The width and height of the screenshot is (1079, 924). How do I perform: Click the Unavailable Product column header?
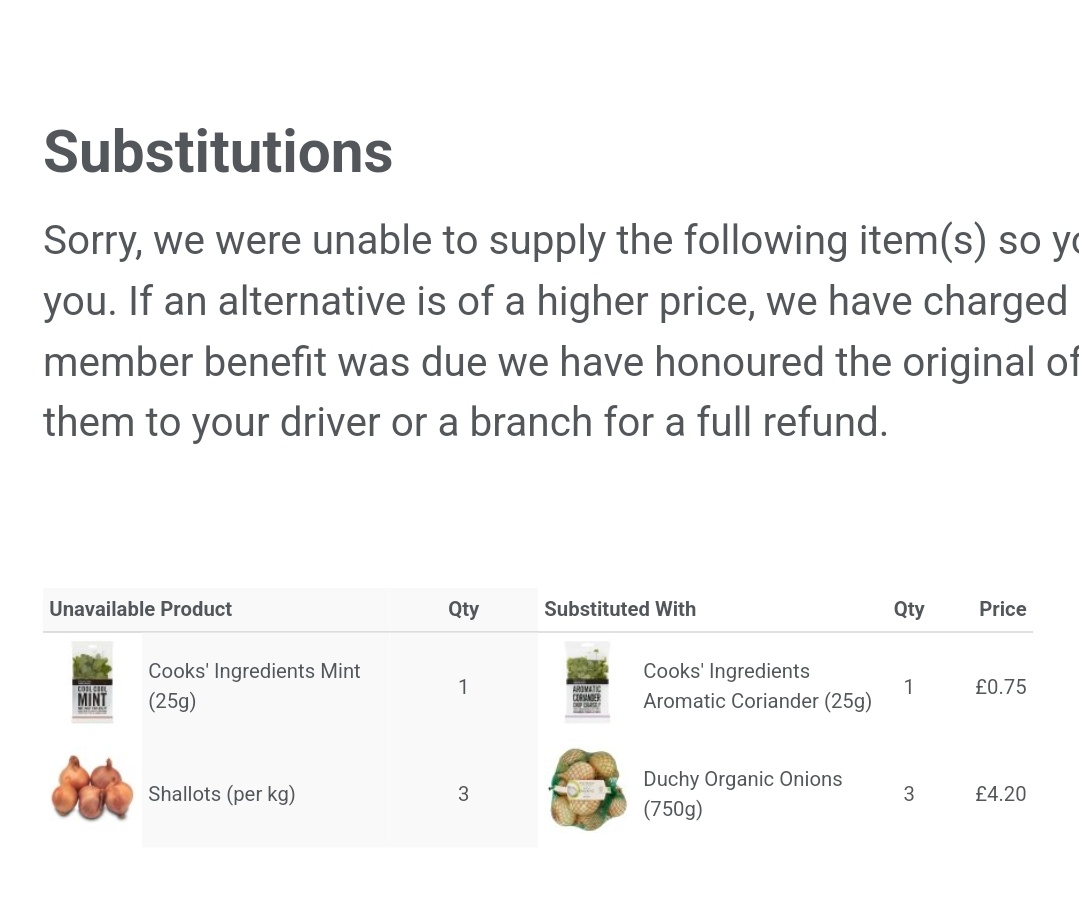(140, 609)
